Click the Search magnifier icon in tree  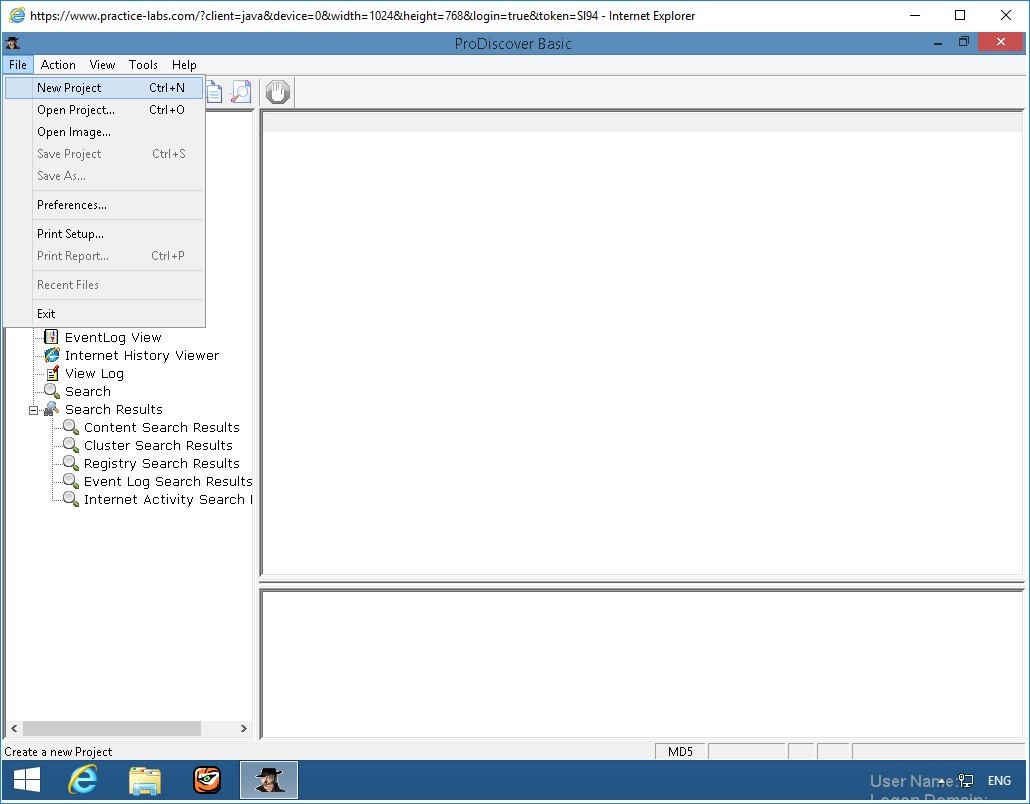click(52, 391)
